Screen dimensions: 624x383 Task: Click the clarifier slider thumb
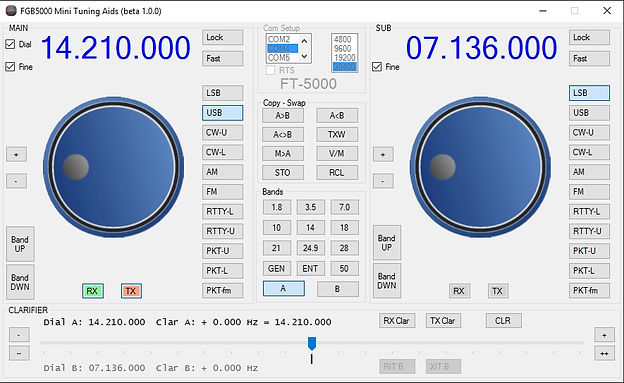pyautogui.click(x=312, y=344)
